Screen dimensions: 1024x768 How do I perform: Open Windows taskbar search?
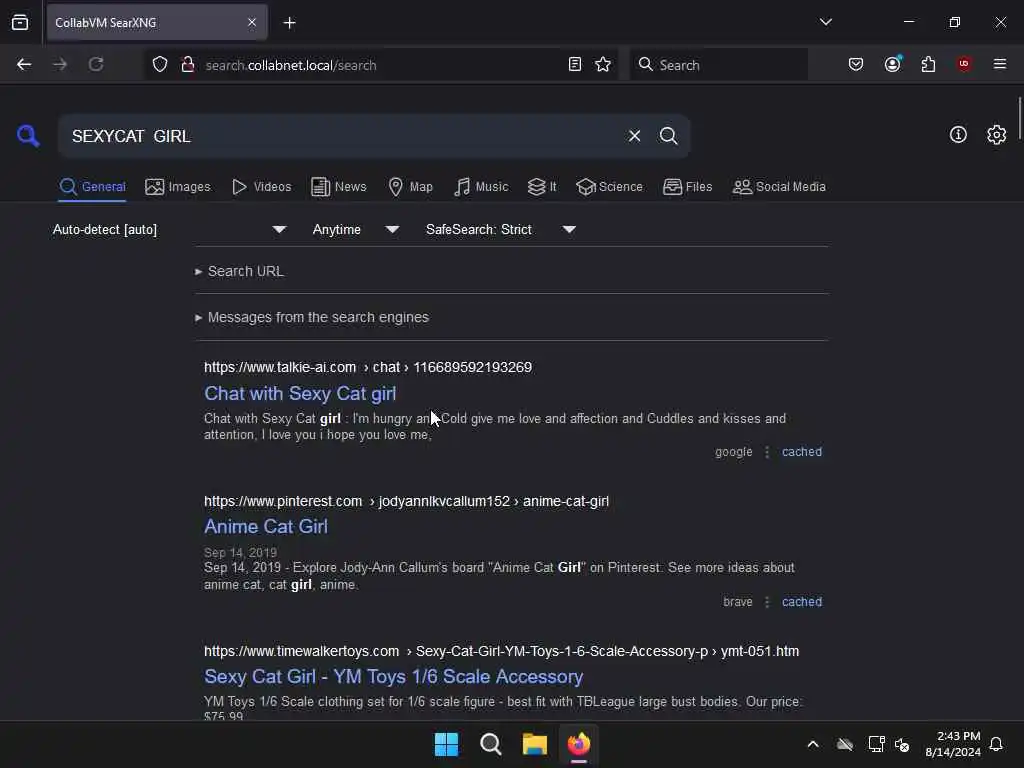pos(490,744)
